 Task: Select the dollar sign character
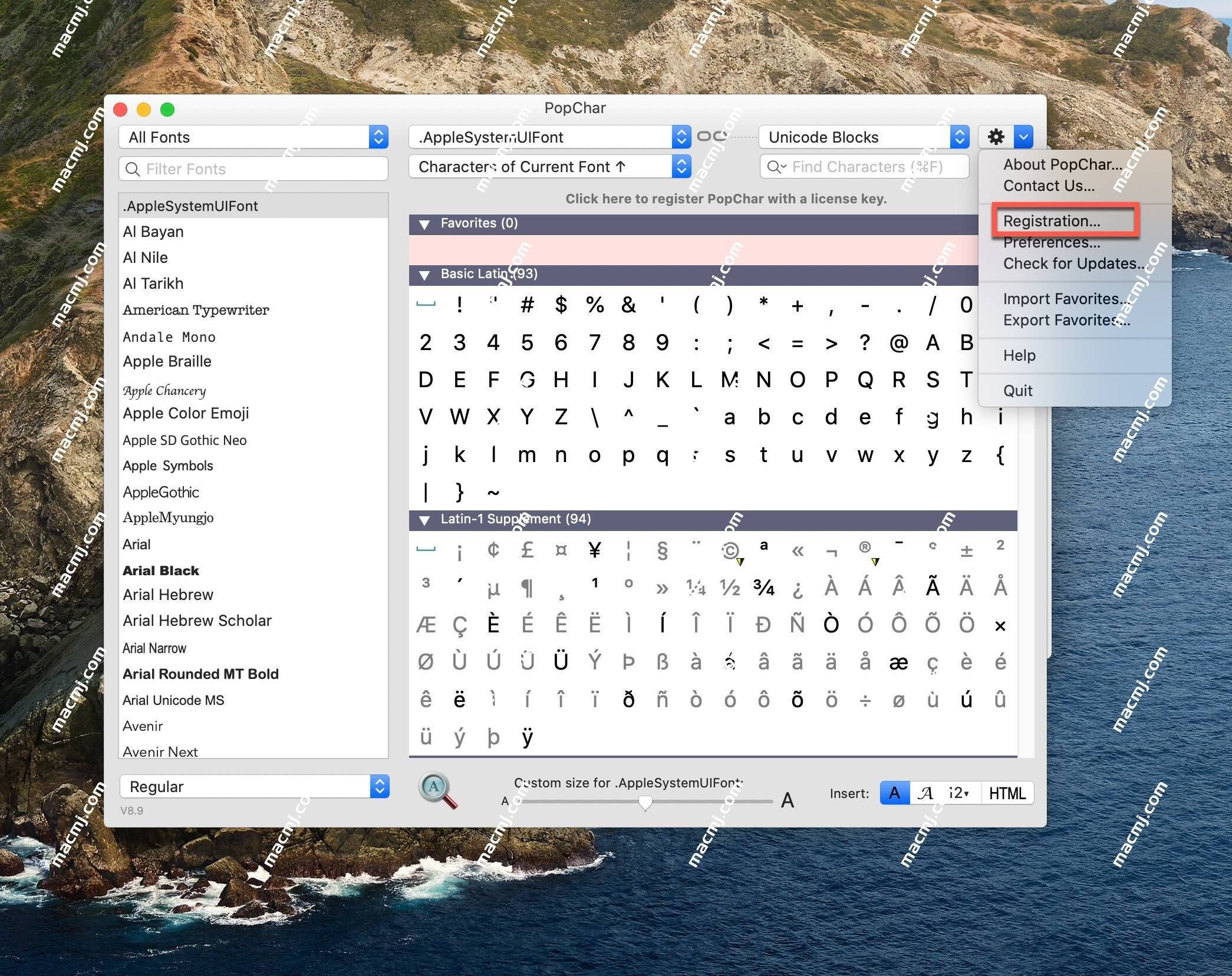pos(561,305)
